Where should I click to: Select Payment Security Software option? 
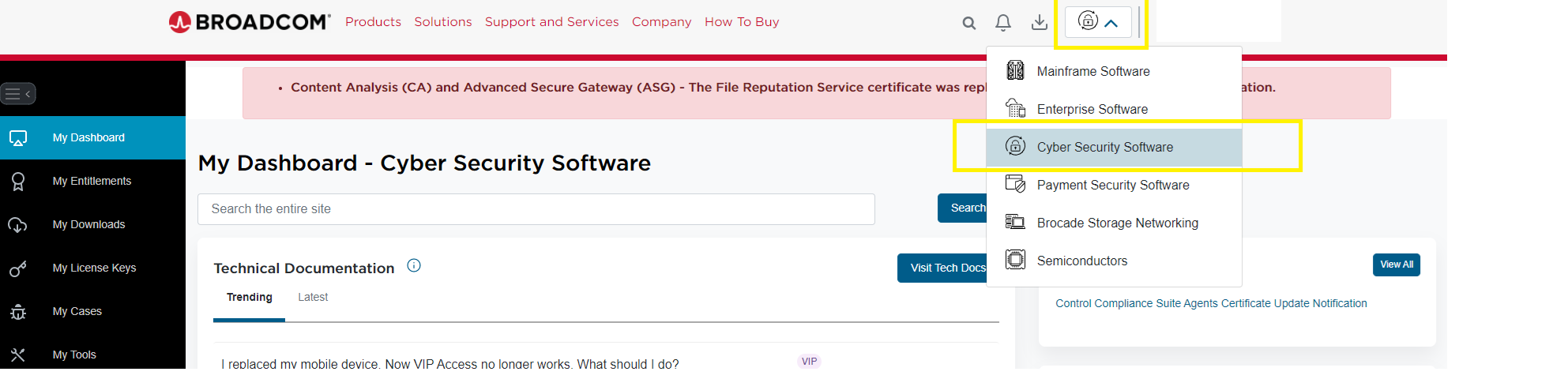point(1114,185)
